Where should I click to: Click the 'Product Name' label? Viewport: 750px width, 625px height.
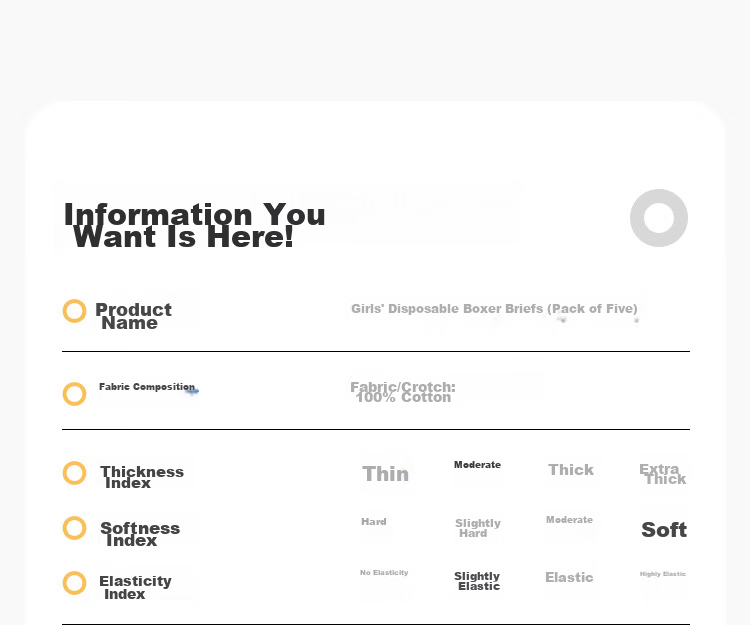point(133,316)
